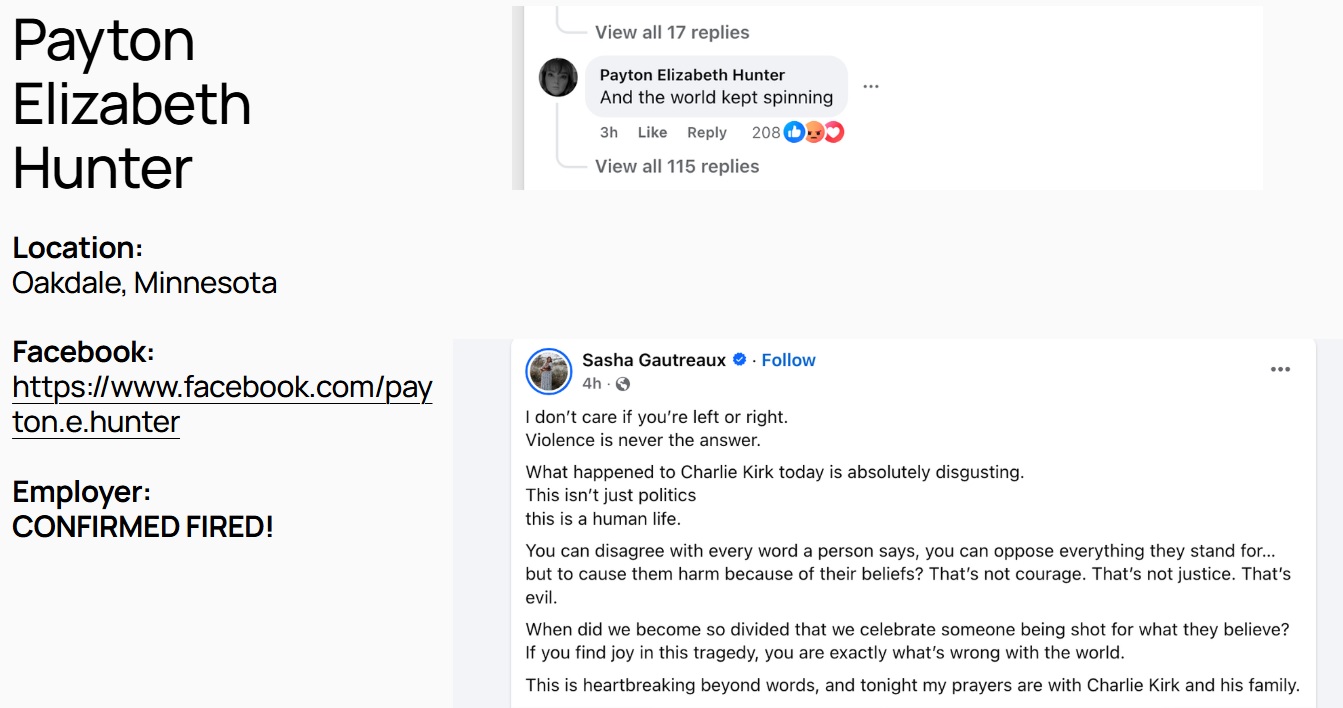View the 208 reactions count
1343x708 pixels.
pyautogui.click(x=766, y=132)
